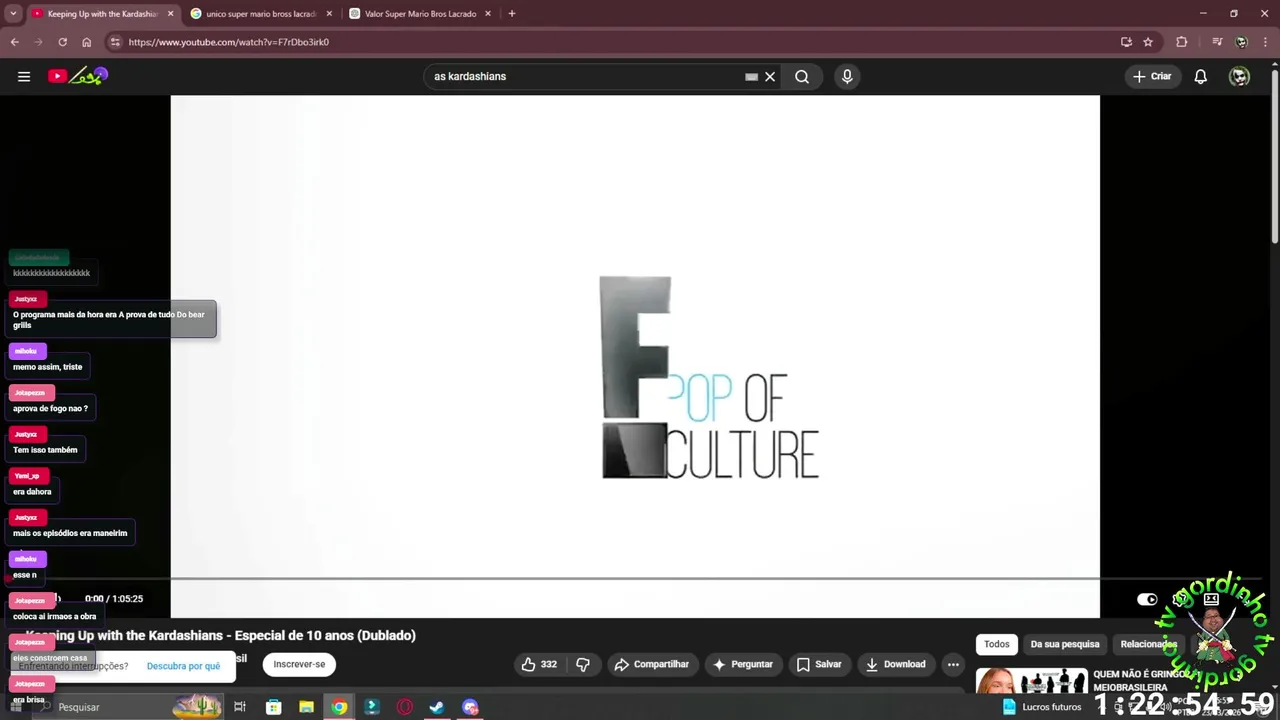The height and width of the screenshot is (720, 1280).
Task: Click the Chrome taskbar icon
Action: [339, 707]
